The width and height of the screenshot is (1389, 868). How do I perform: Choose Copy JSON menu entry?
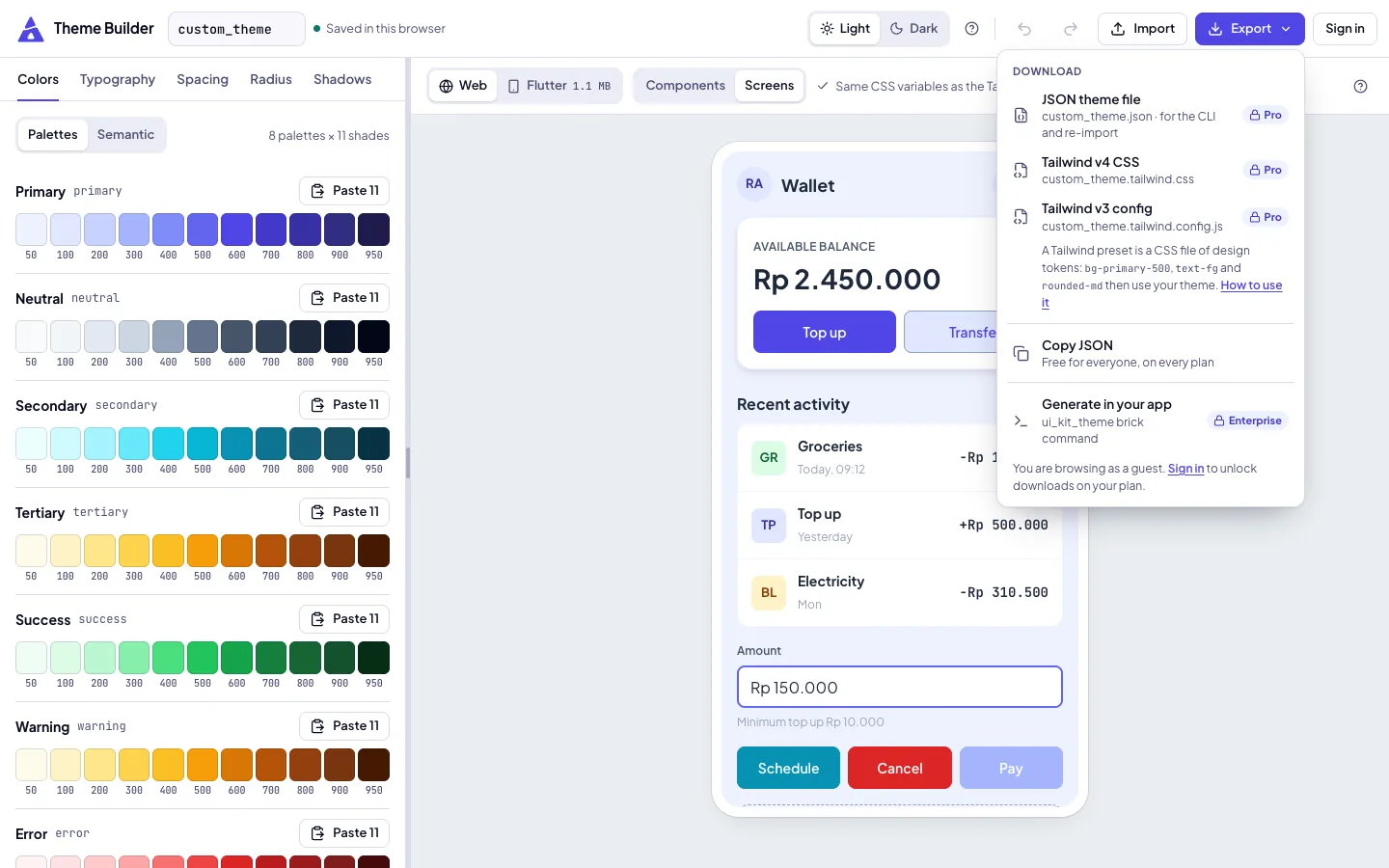(1150, 354)
